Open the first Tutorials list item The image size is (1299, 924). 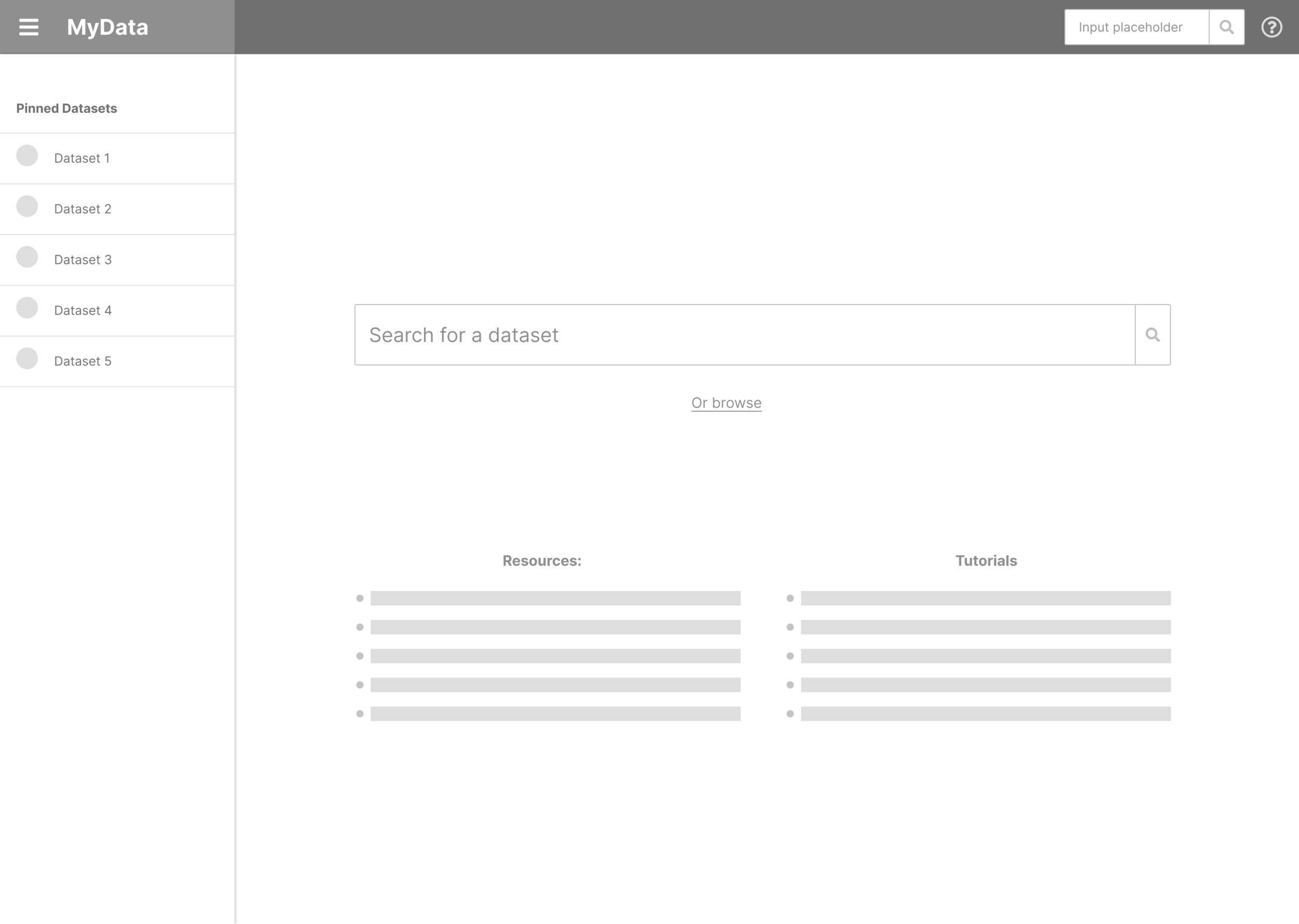[x=985, y=598]
